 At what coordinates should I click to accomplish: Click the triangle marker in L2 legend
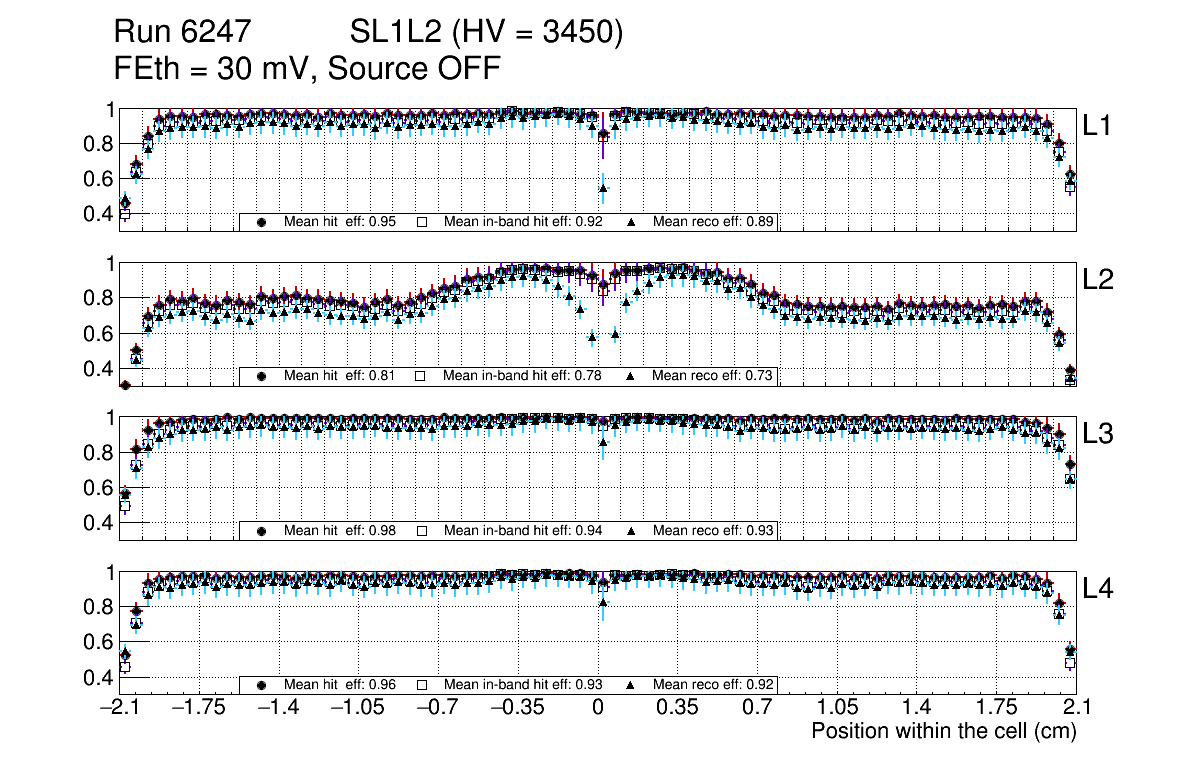pyautogui.click(x=631, y=376)
